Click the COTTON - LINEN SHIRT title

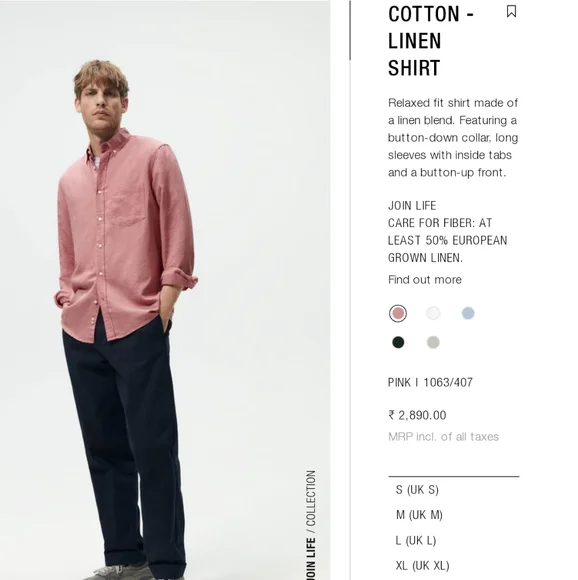[431, 41]
